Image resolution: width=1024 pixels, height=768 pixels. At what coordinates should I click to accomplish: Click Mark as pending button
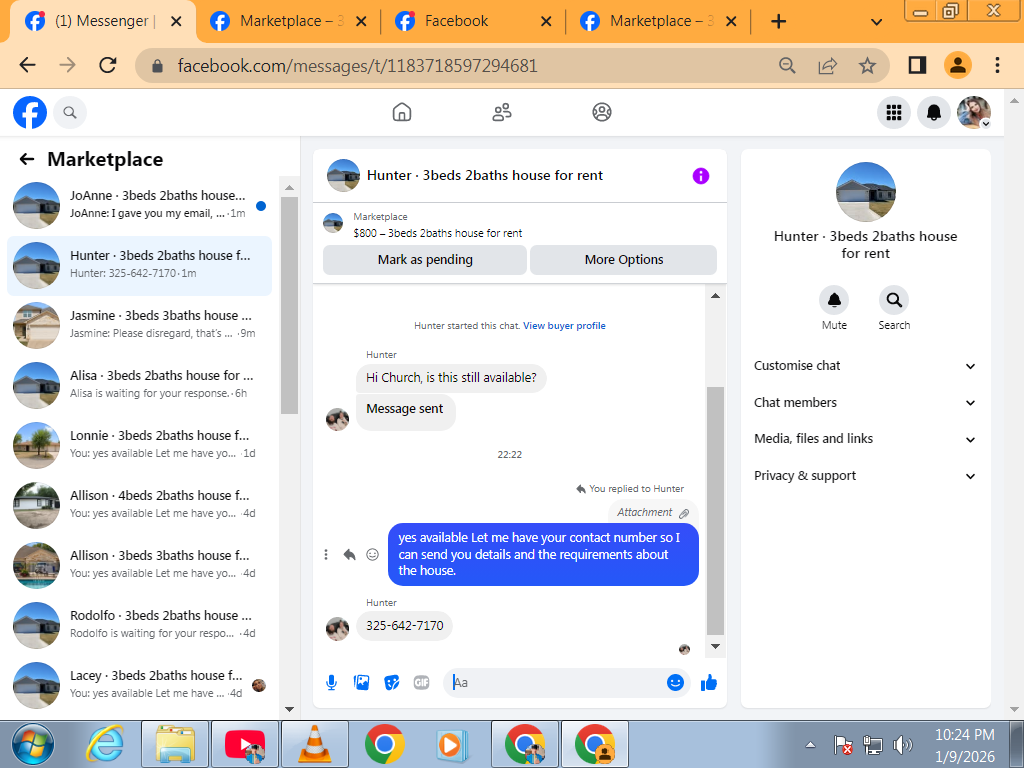tap(424, 260)
